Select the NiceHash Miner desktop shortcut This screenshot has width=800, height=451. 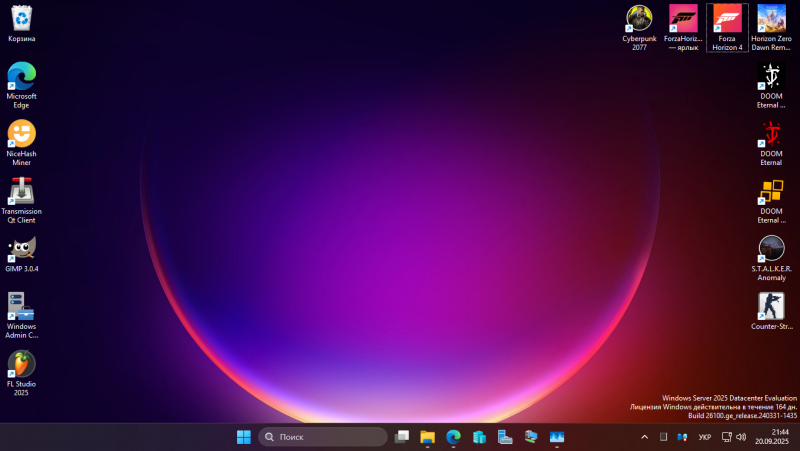tap(21, 134)
